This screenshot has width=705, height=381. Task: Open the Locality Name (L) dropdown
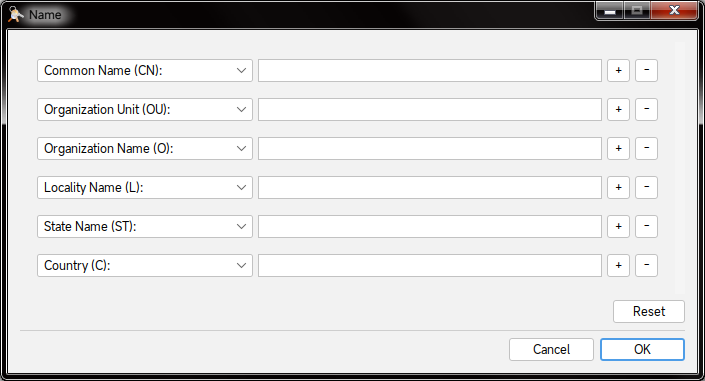click(x=145, y=188)
